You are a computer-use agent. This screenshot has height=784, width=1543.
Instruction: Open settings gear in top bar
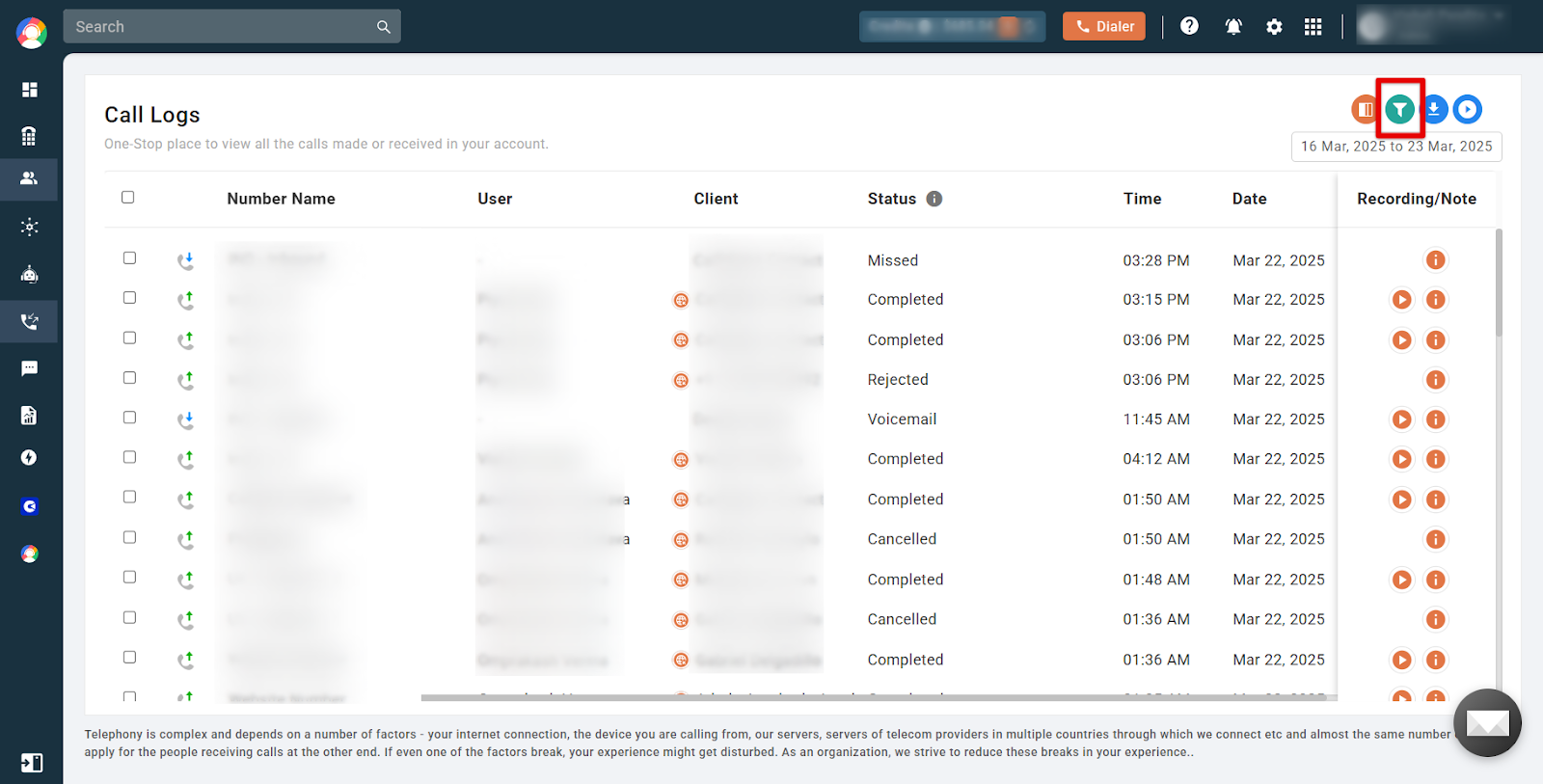[1274, 27]
